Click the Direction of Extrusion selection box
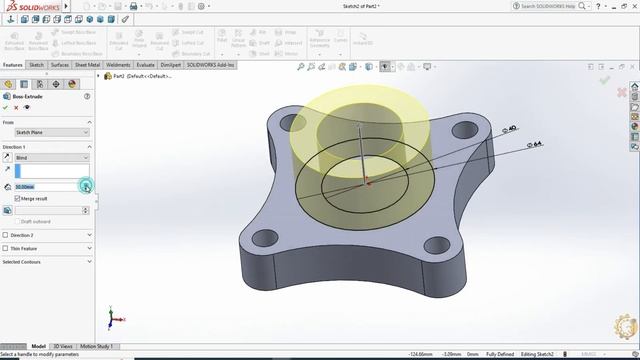The height and width of the screenshot is (360, 640). point(52,171)
